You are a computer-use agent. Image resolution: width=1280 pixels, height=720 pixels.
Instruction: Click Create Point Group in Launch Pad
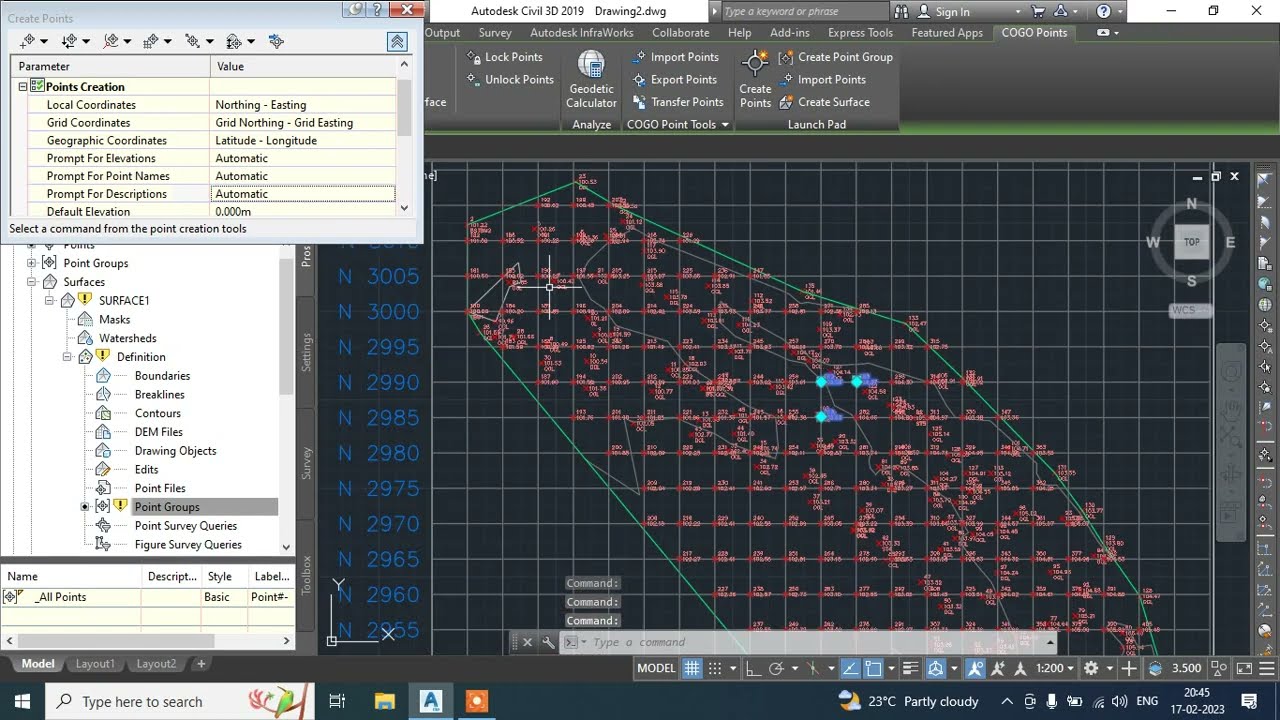(x=836, y=57)
